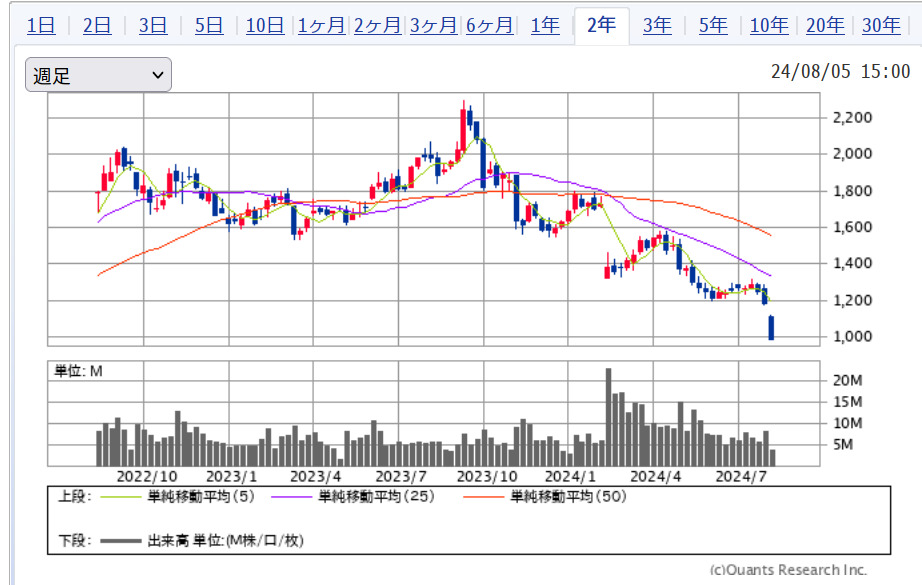922x585 pixels.
Task: Expand the 週足 candle interval dropdown
Action: (98, 75)
